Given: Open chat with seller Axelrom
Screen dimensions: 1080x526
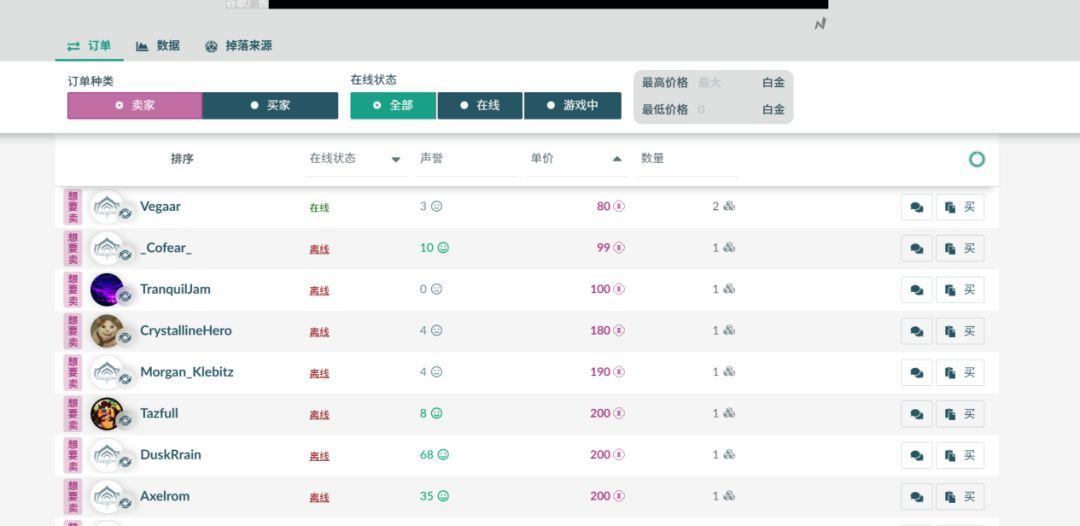Looking at the screenshot, I should point(916,496).
